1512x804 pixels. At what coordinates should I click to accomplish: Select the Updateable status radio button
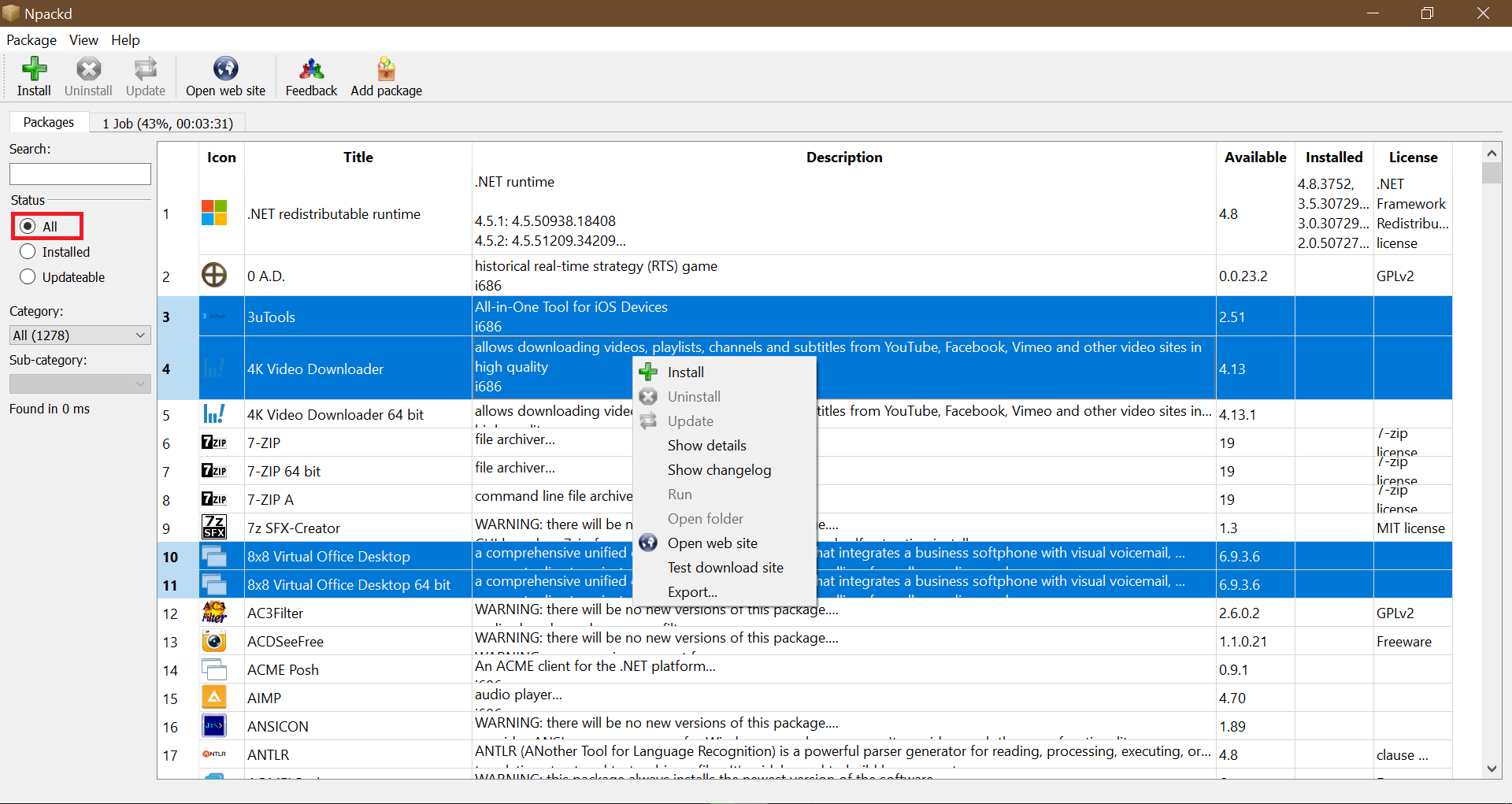pos(28,276)
